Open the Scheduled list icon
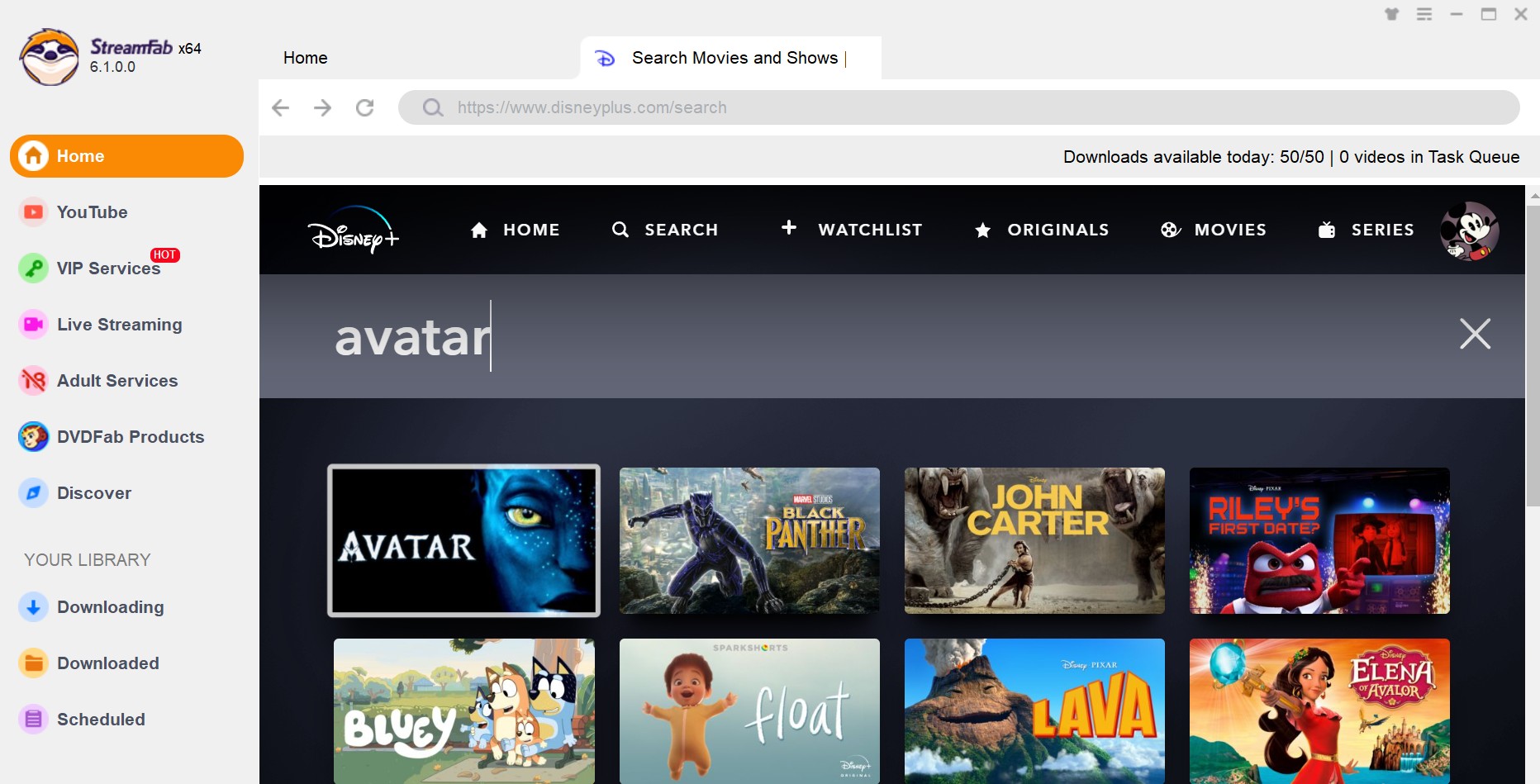Viewport: 1540px width, 784px height. [33, 720]
